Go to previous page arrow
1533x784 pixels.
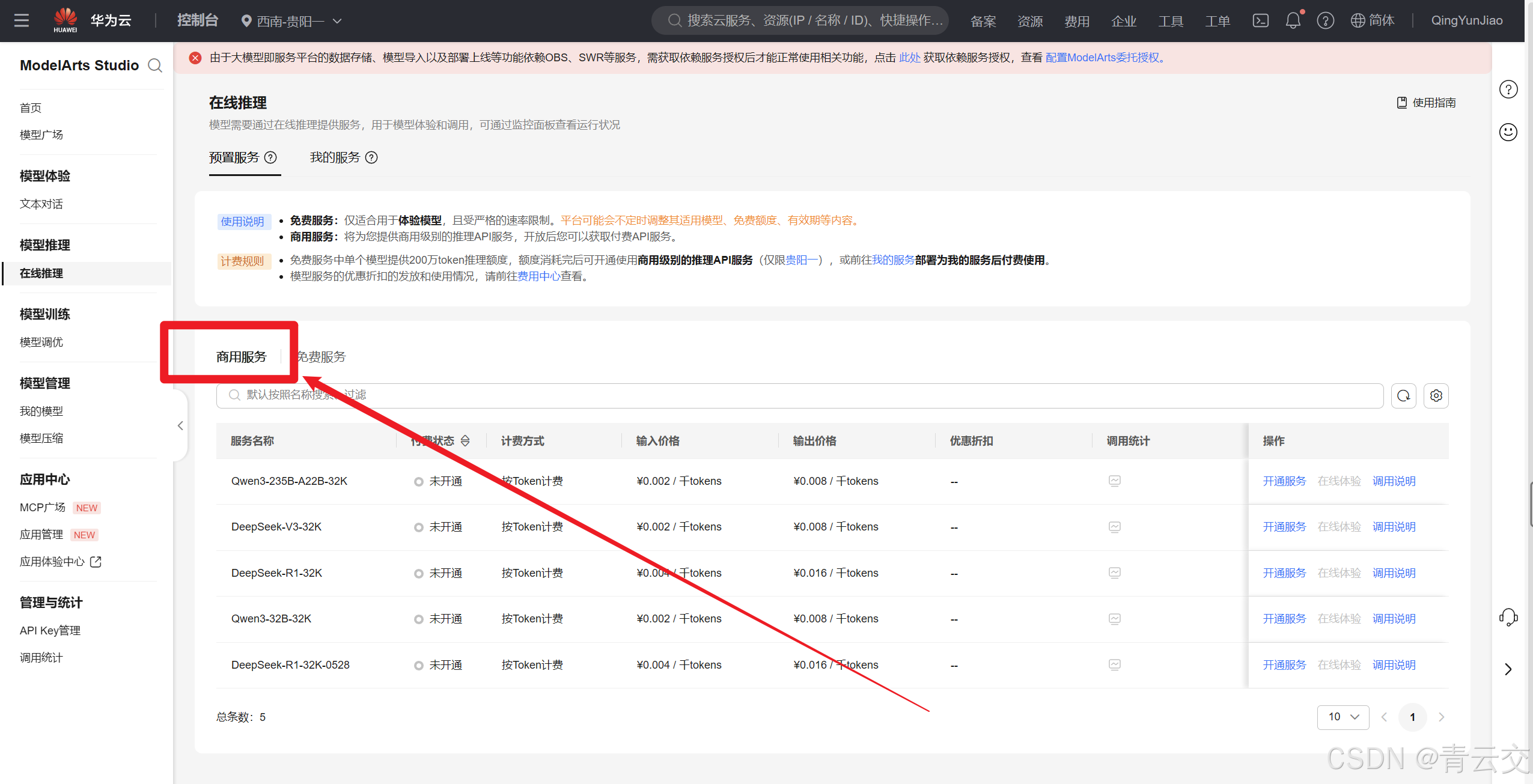click(1384, 717)
